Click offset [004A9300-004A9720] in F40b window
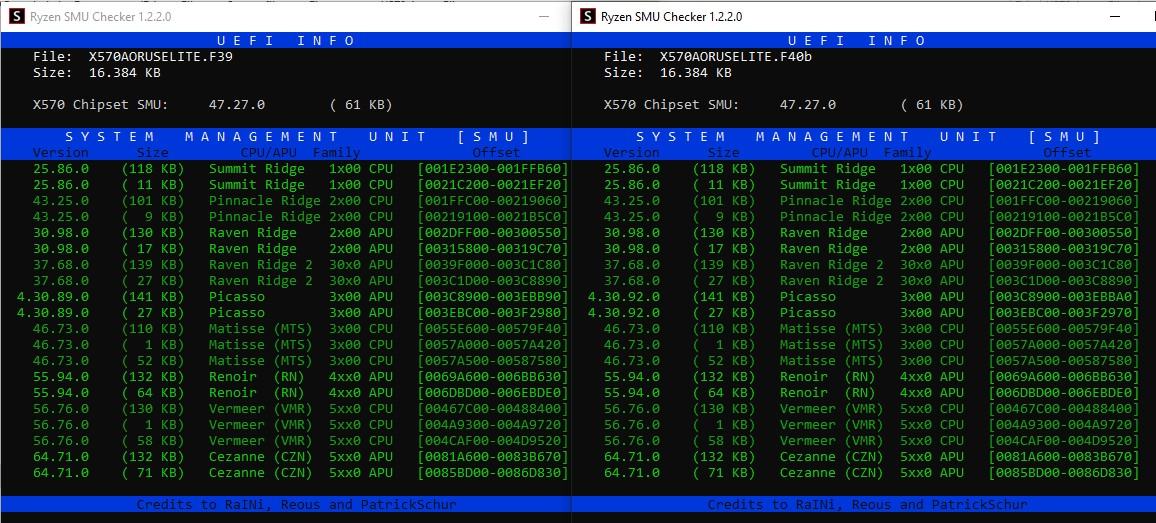This screenshot has width=1156, height=523. (1065, 425)
